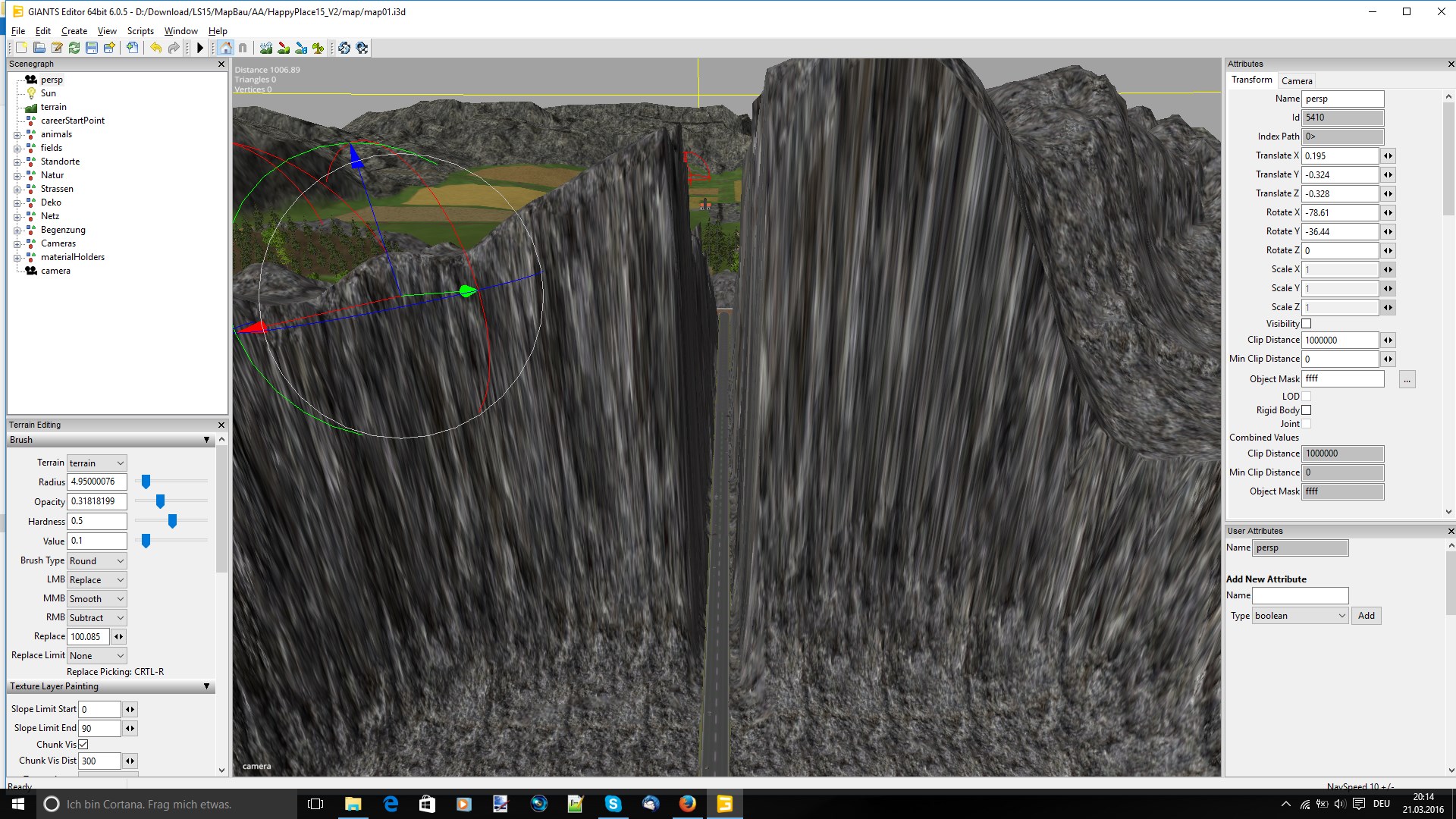This screenshot has width=1456, height=819.
Task: Click the Save file toolbar icon
Action: 92,48
